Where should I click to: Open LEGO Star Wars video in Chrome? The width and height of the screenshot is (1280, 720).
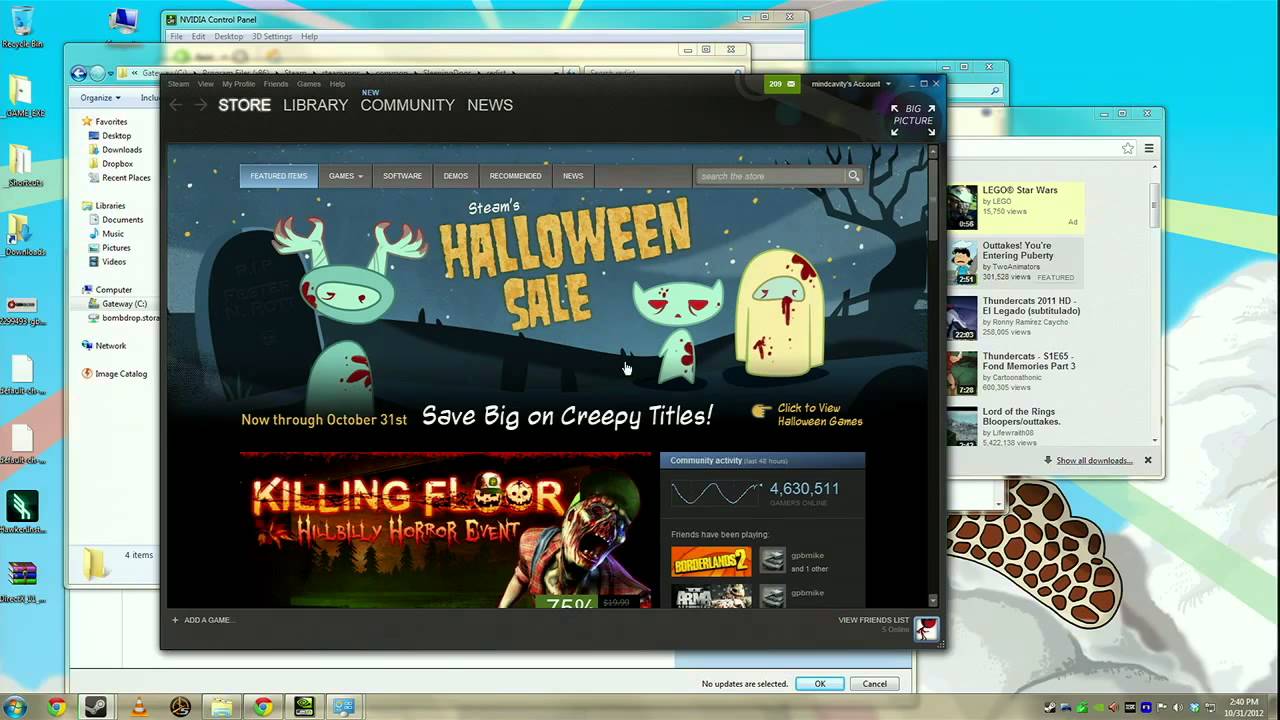pos(1020,190)
